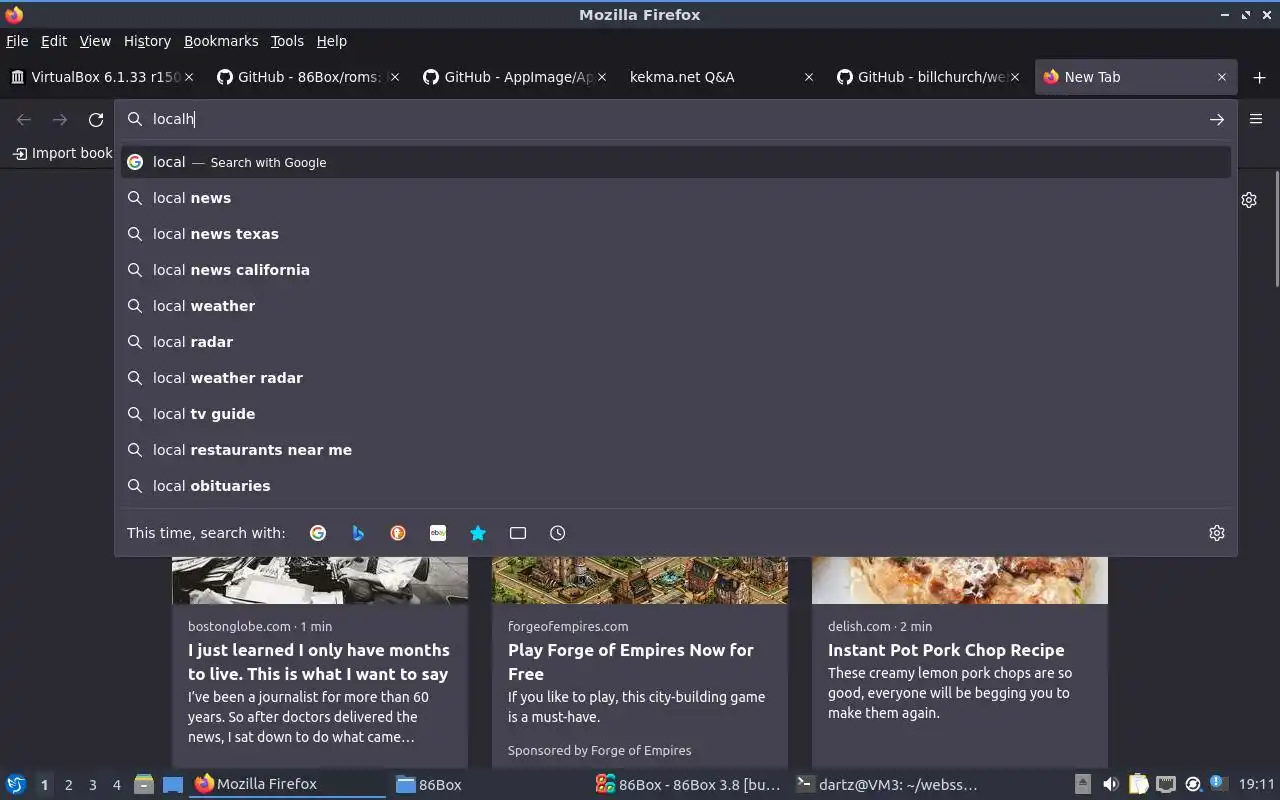
Task: Open the volume control in the system tray
Action: point(1110,784)
